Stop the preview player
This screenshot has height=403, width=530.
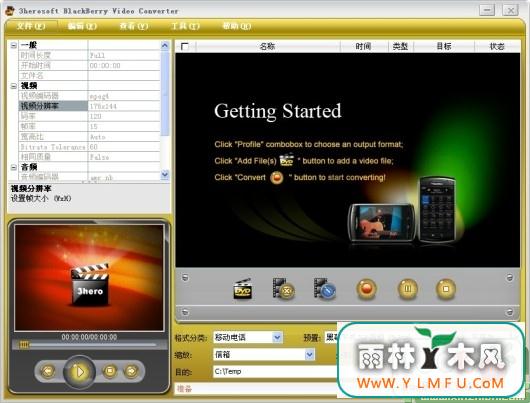click(x=110, y=371)
